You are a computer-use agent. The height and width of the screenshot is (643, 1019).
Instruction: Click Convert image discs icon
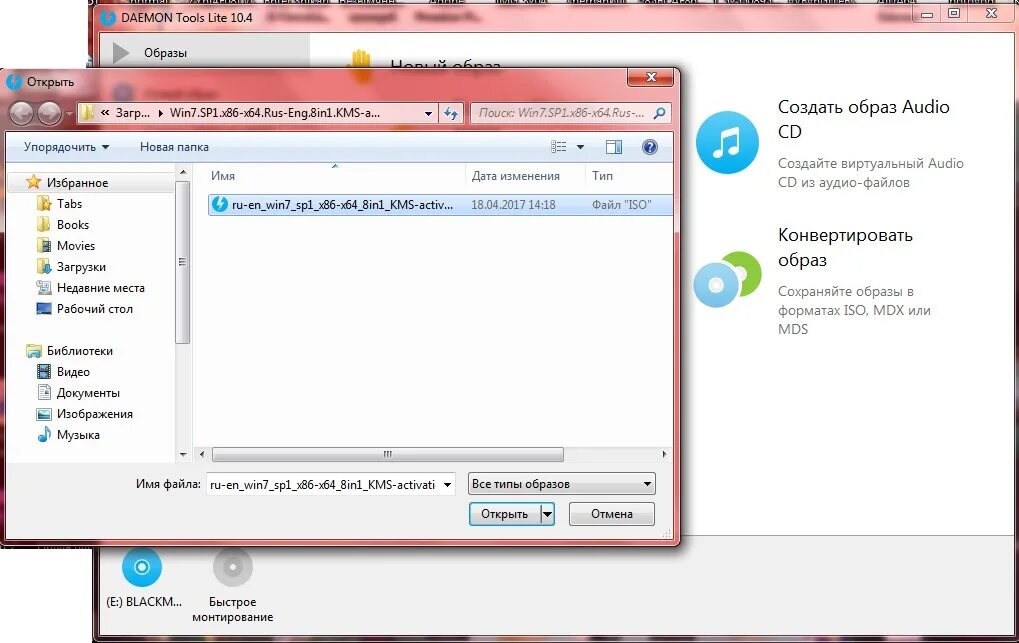point(727,279)
